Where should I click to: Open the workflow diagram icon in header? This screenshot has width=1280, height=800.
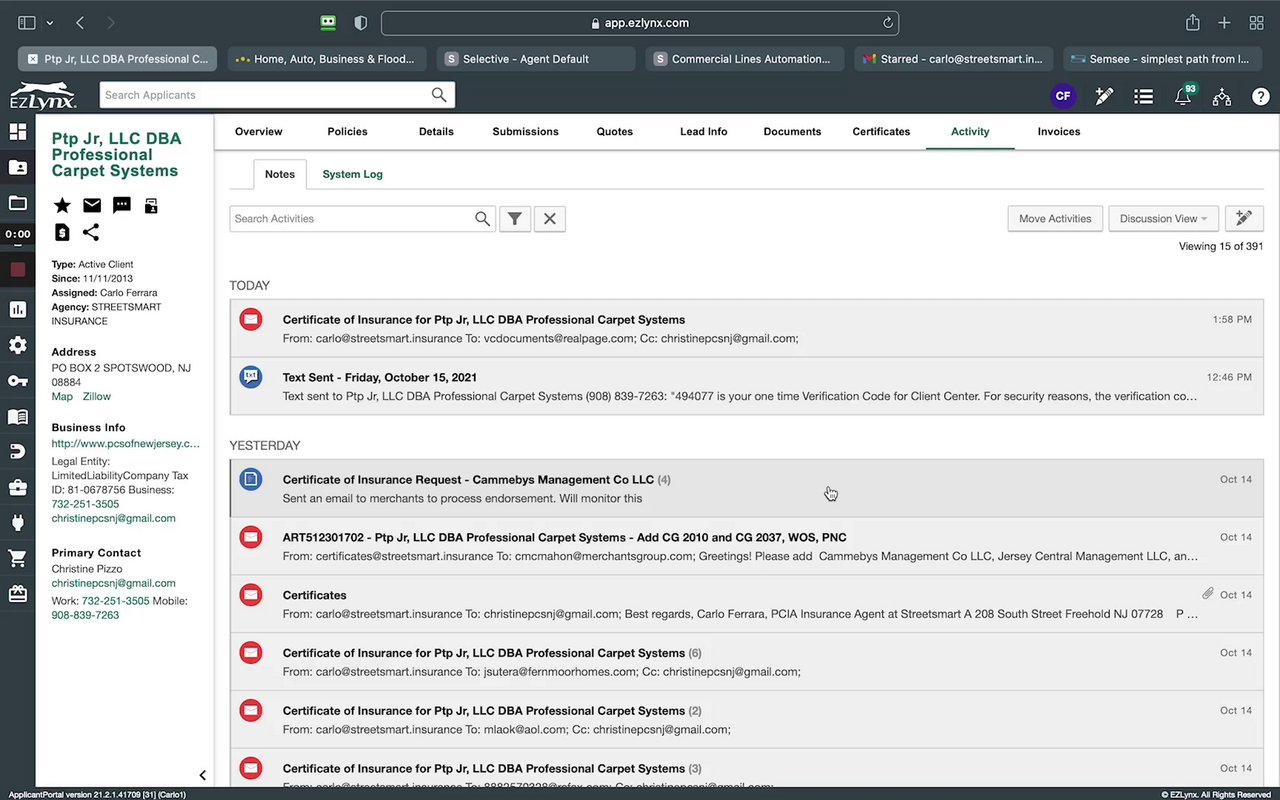point(1222,96)
